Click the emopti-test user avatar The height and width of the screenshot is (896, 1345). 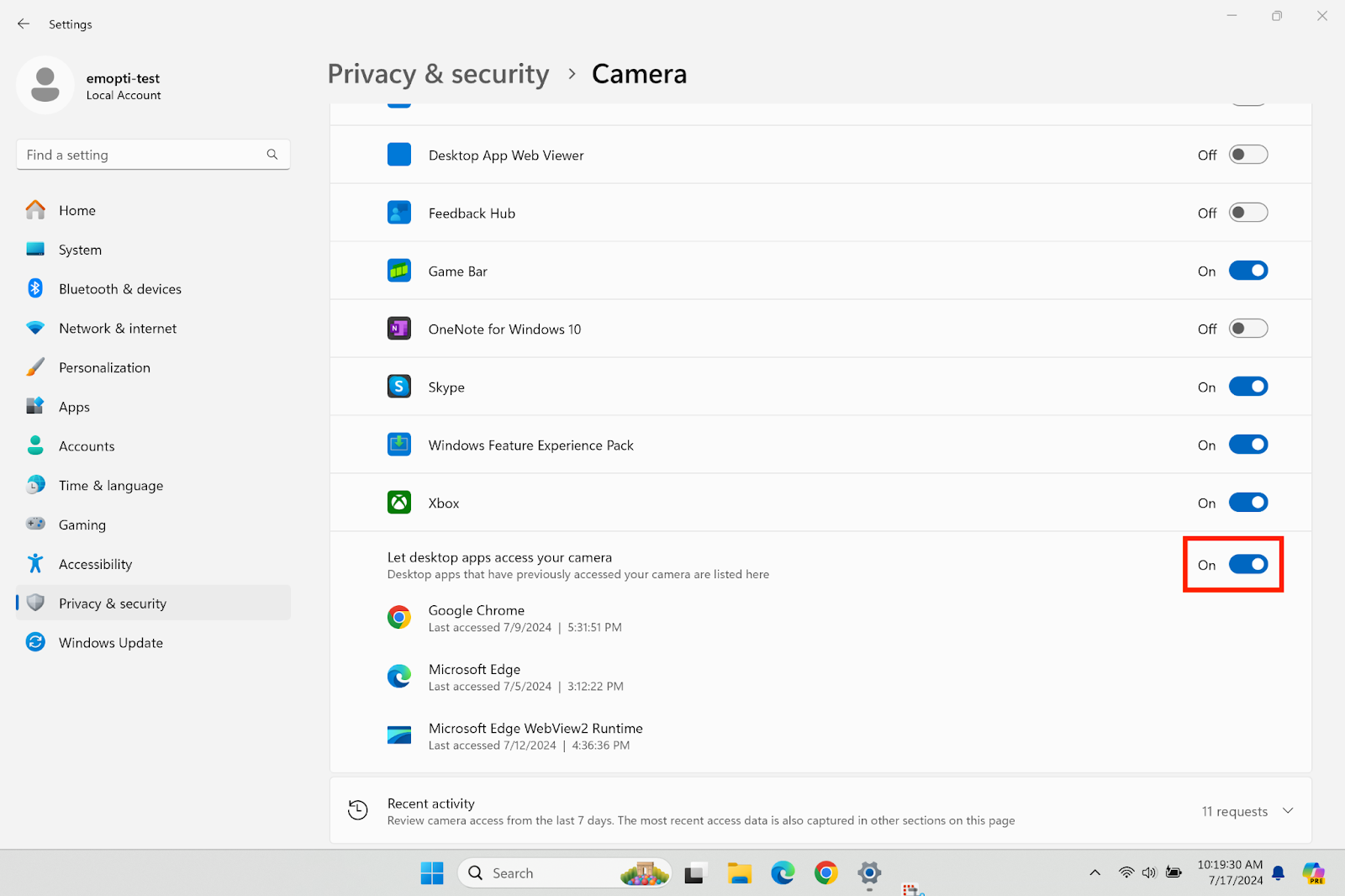45,86
